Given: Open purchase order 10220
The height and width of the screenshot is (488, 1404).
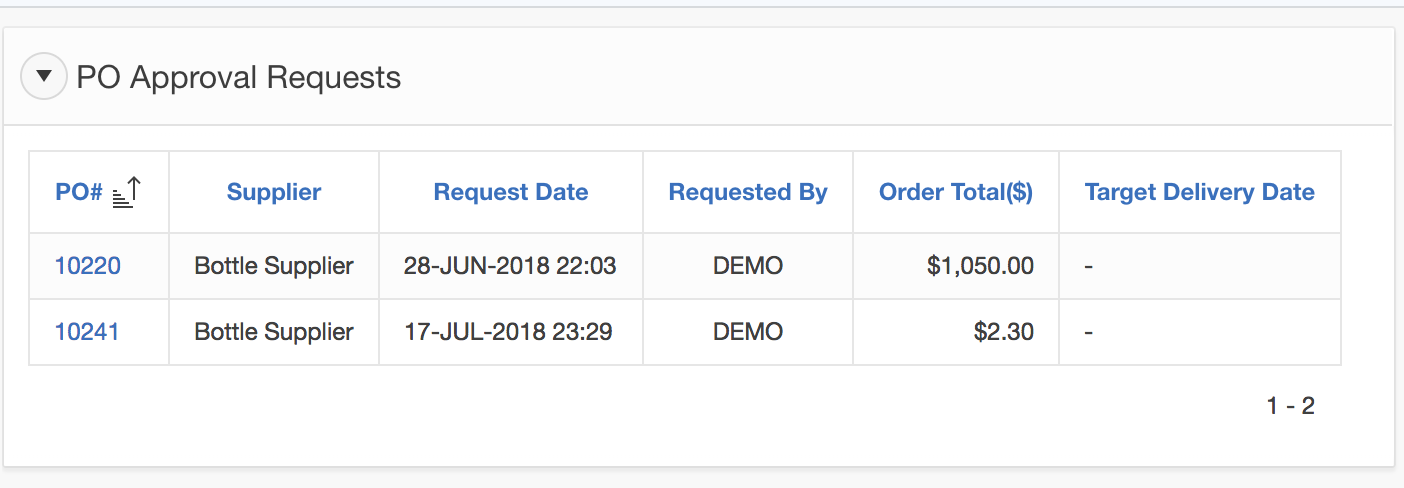Looking at the screenshot, I should pos(88,266).
